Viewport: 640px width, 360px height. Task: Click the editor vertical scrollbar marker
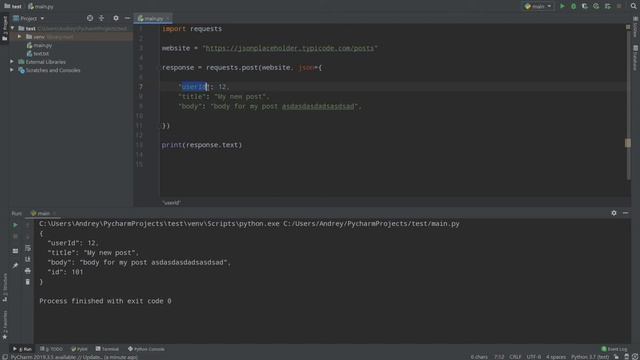click(628, 143)
